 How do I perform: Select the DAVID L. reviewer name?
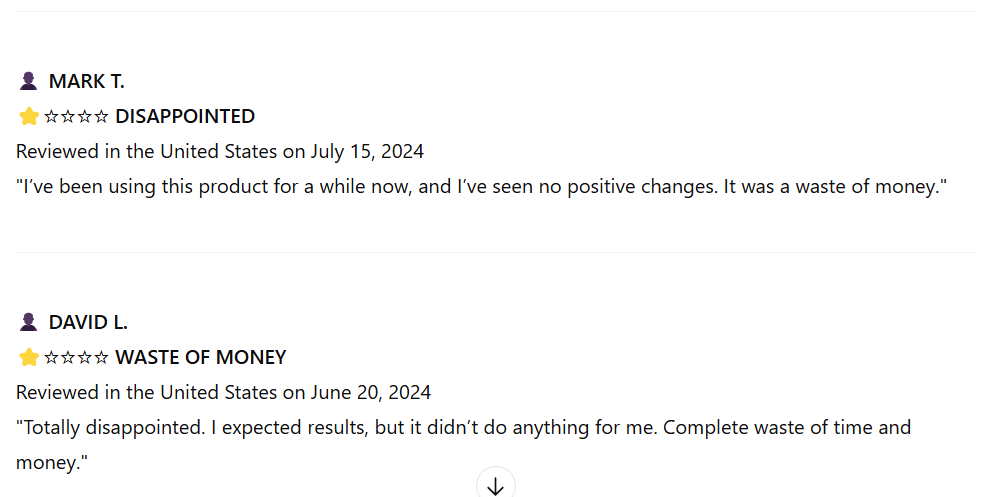coord(88,322)
